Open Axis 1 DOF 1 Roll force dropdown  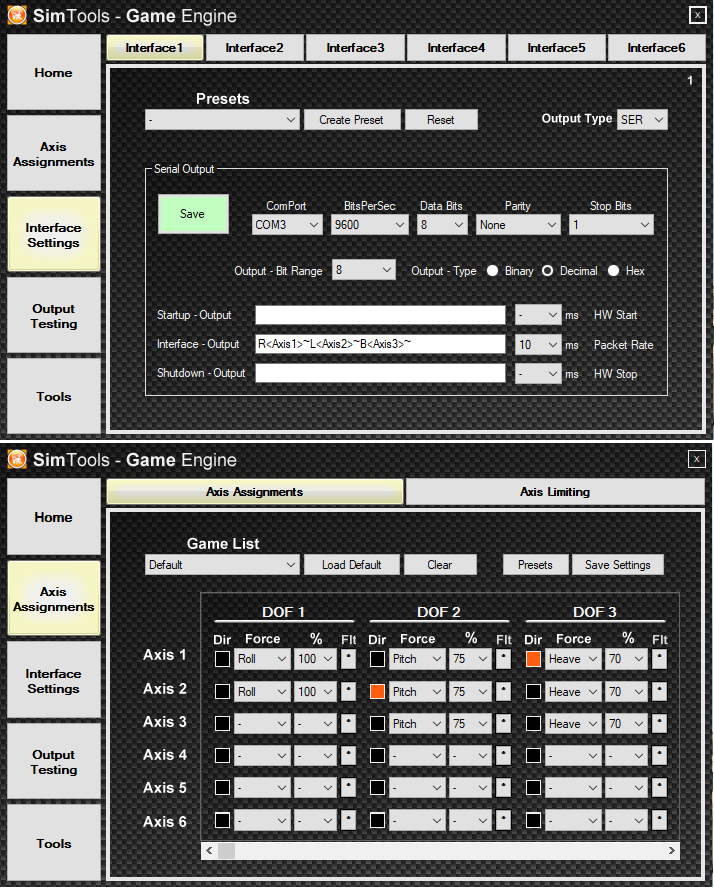262,659
